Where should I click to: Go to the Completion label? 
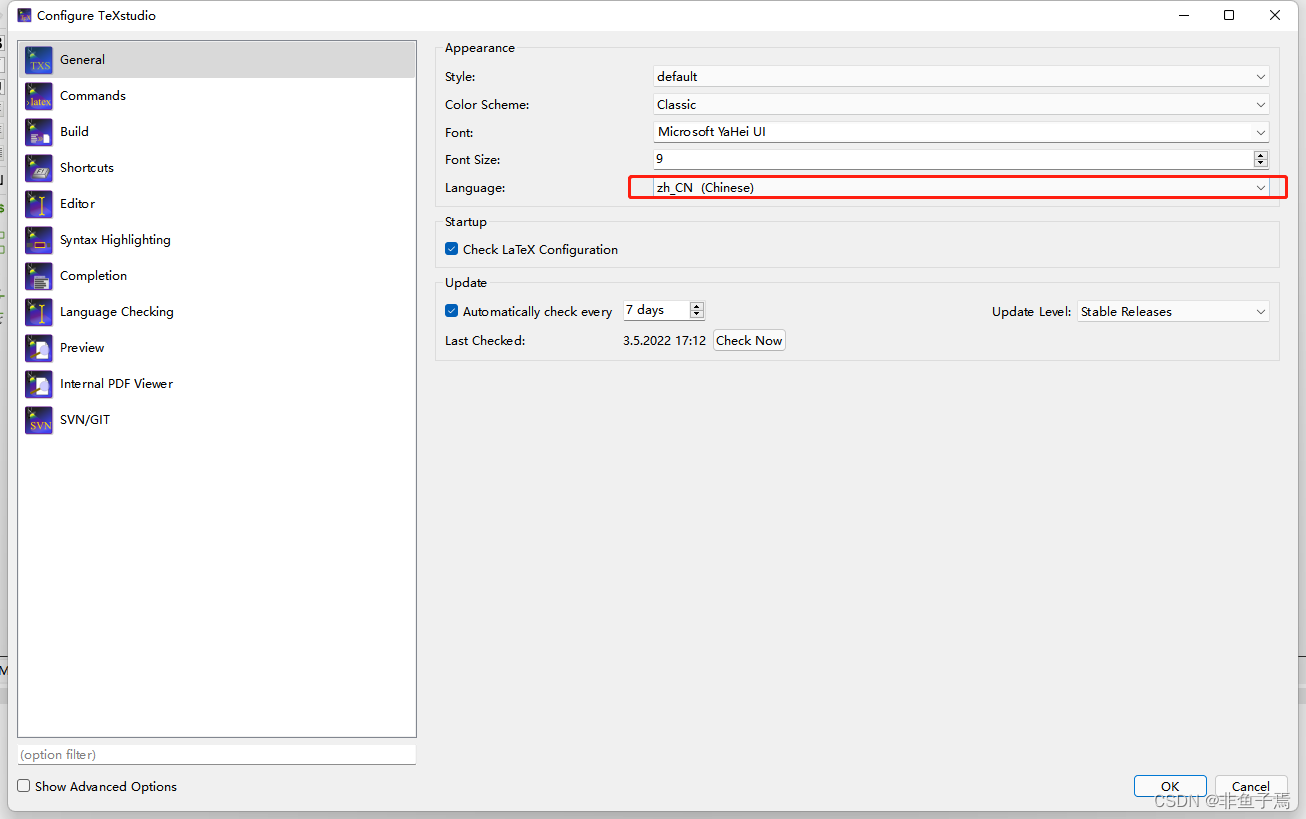click(x=93, y=276)
